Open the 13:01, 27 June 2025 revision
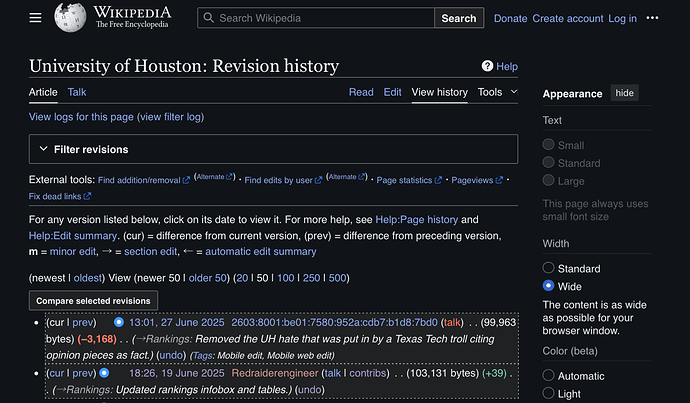 click(x=176, y=322)
